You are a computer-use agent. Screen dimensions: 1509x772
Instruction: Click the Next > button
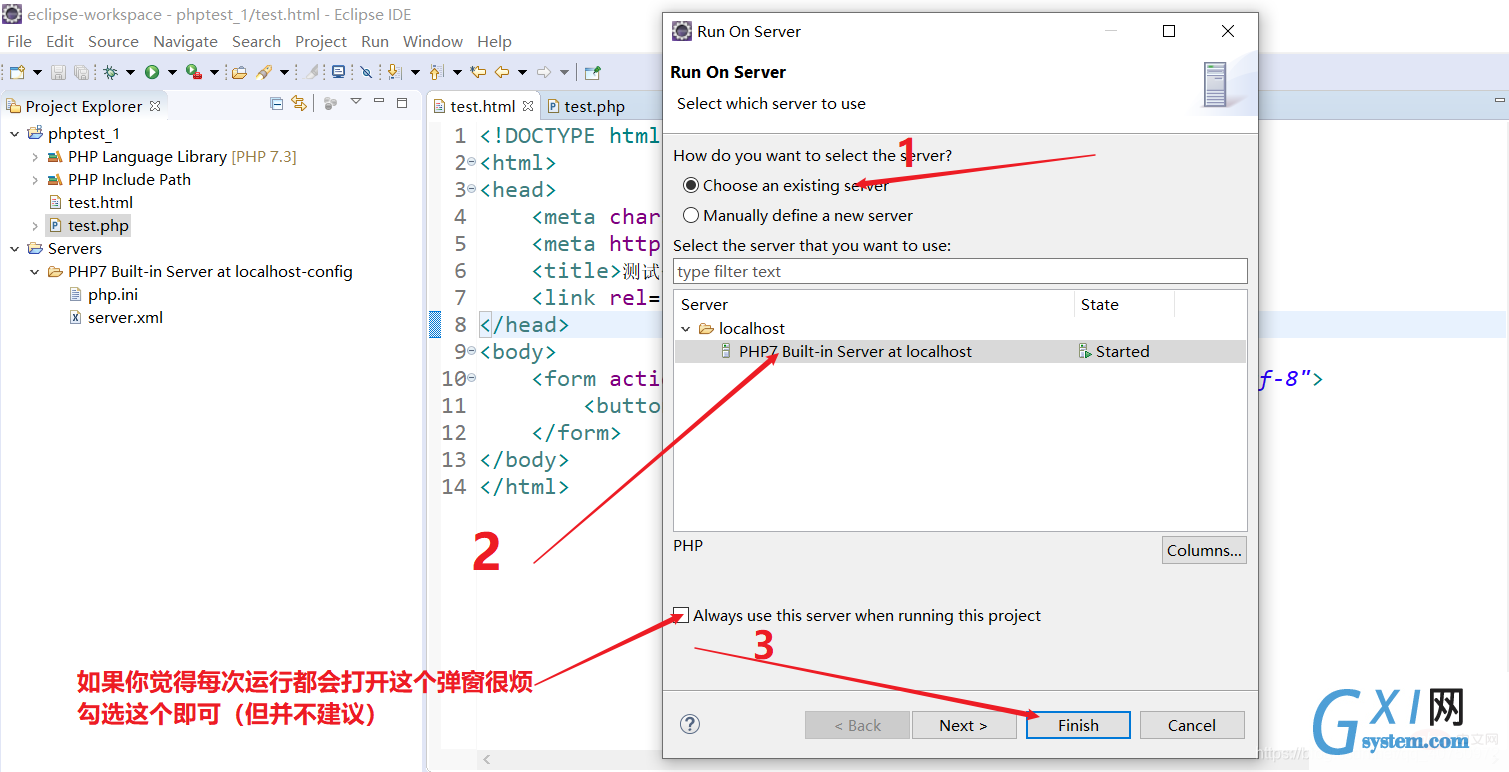coord(964,725)
